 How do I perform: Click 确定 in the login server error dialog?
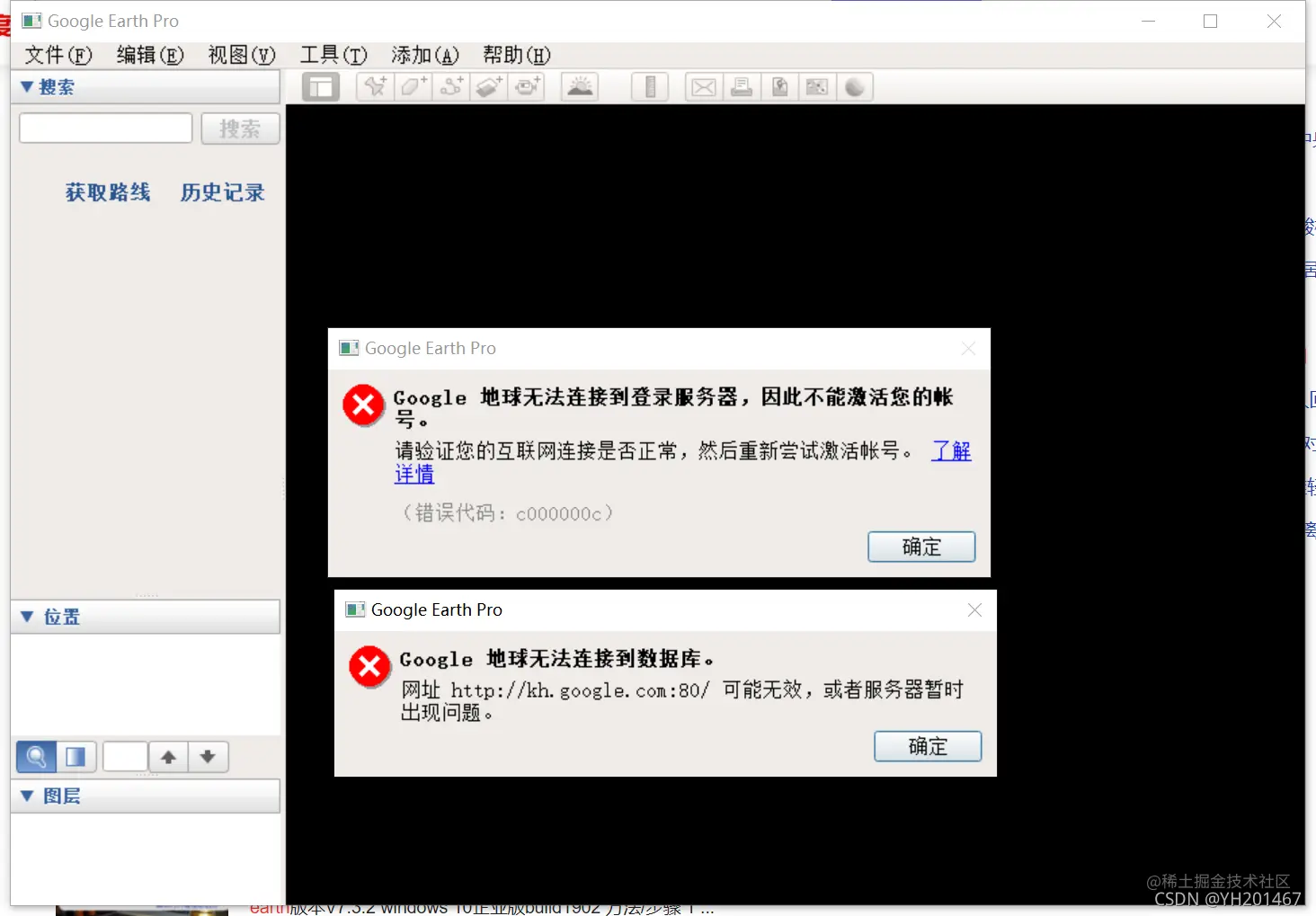point(921,547)
